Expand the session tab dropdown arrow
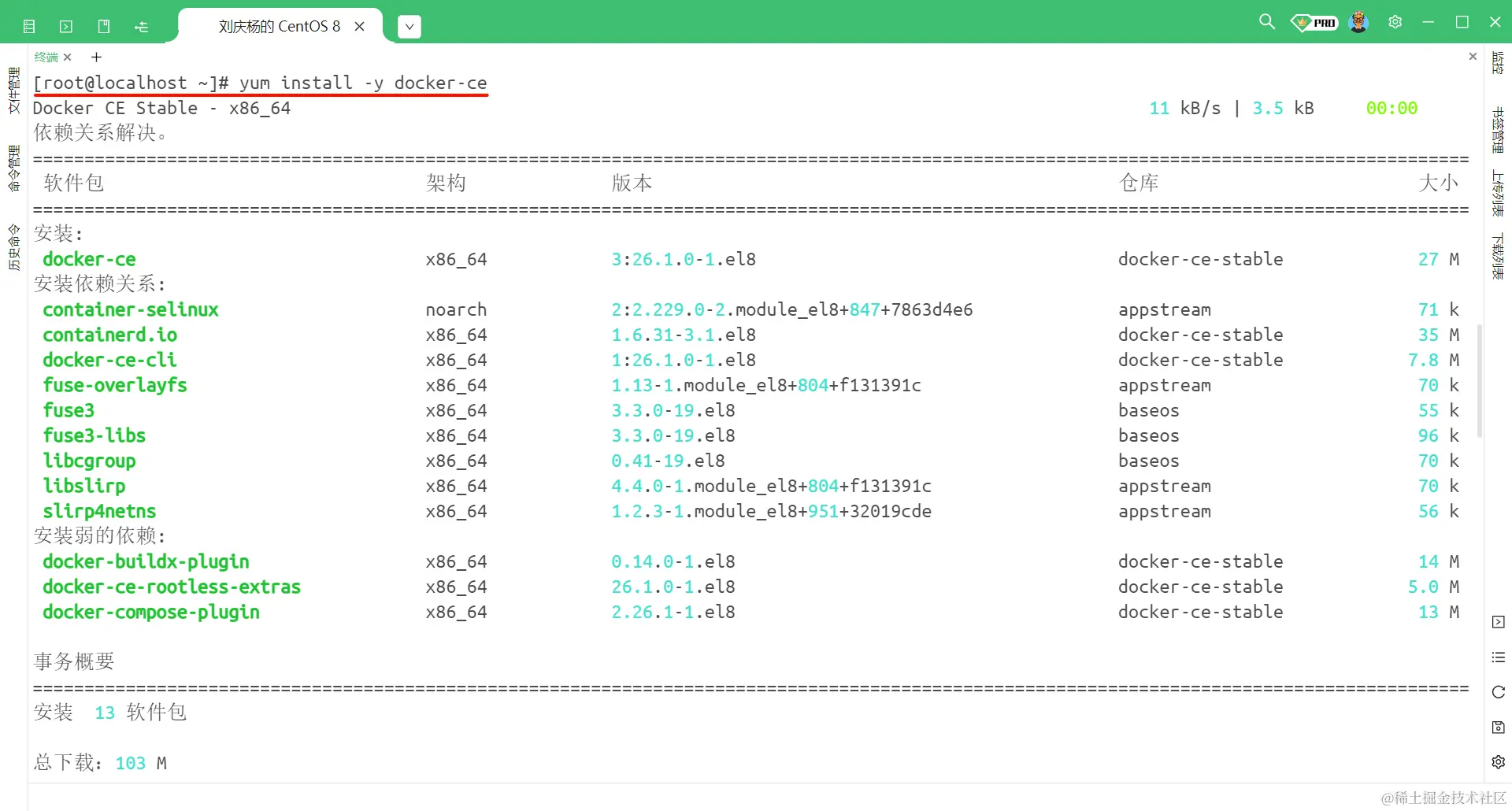 point(409,26)
